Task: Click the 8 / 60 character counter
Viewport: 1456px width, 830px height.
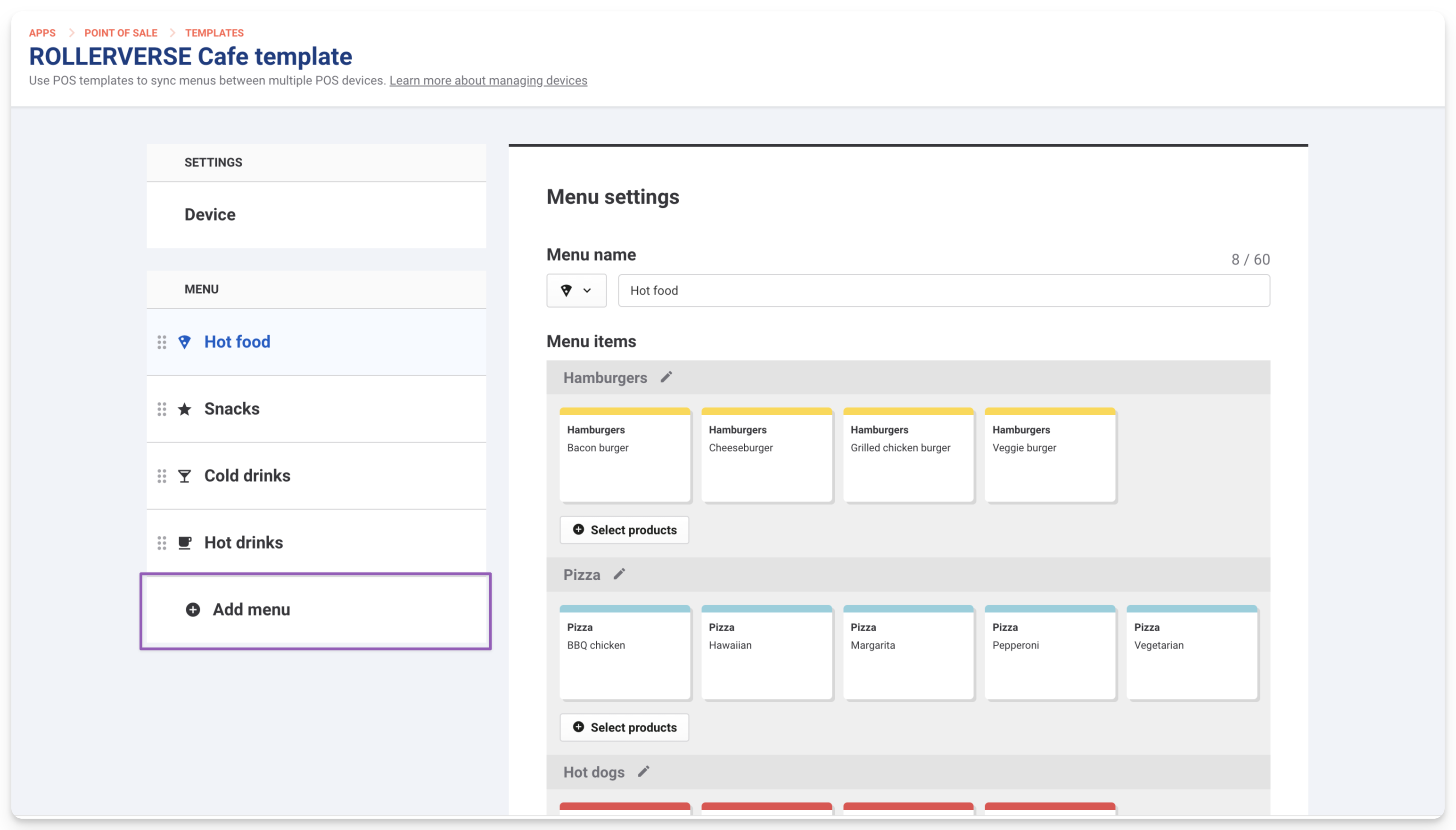Action: [1250, 259]
